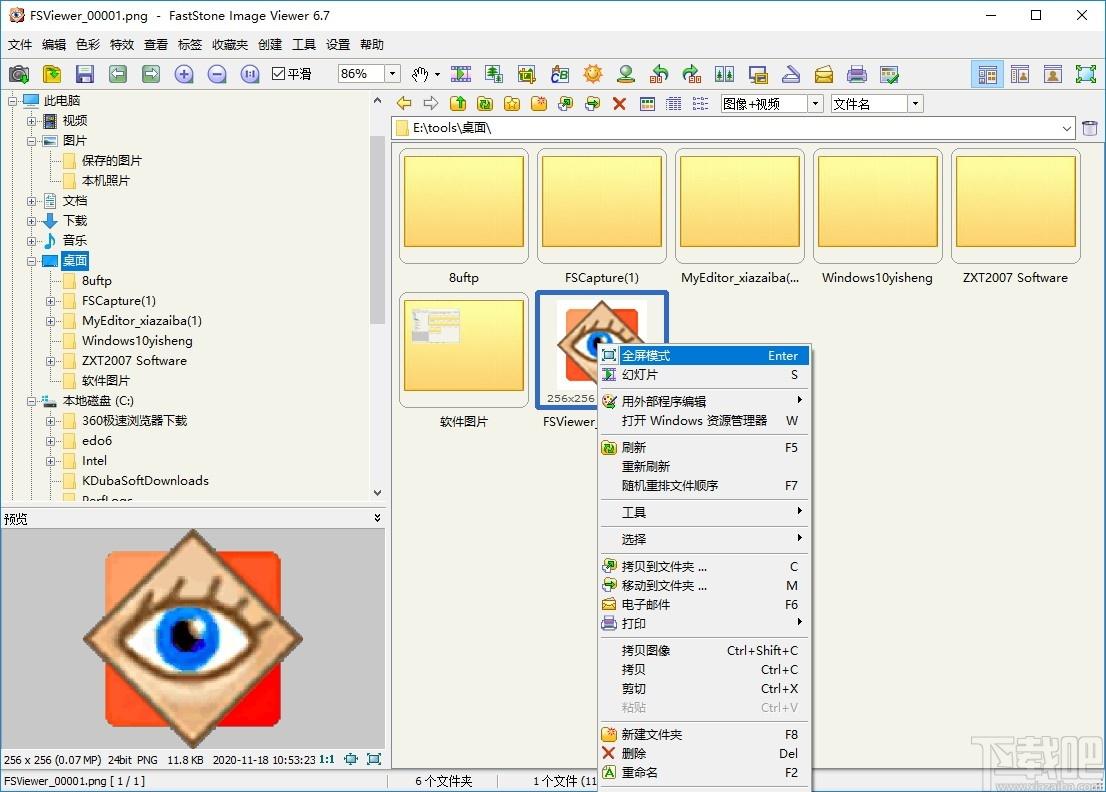Viewport: 1106px width, 792px height.
Task: Click the 1:1 actual size toolbar icon
Action: (x=250, y=74)
